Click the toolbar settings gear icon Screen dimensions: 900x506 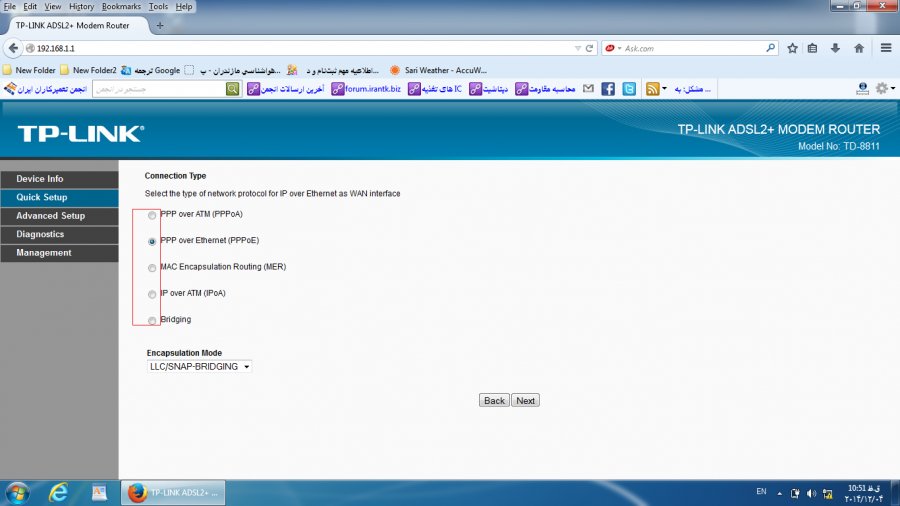[x=882, y=88]
